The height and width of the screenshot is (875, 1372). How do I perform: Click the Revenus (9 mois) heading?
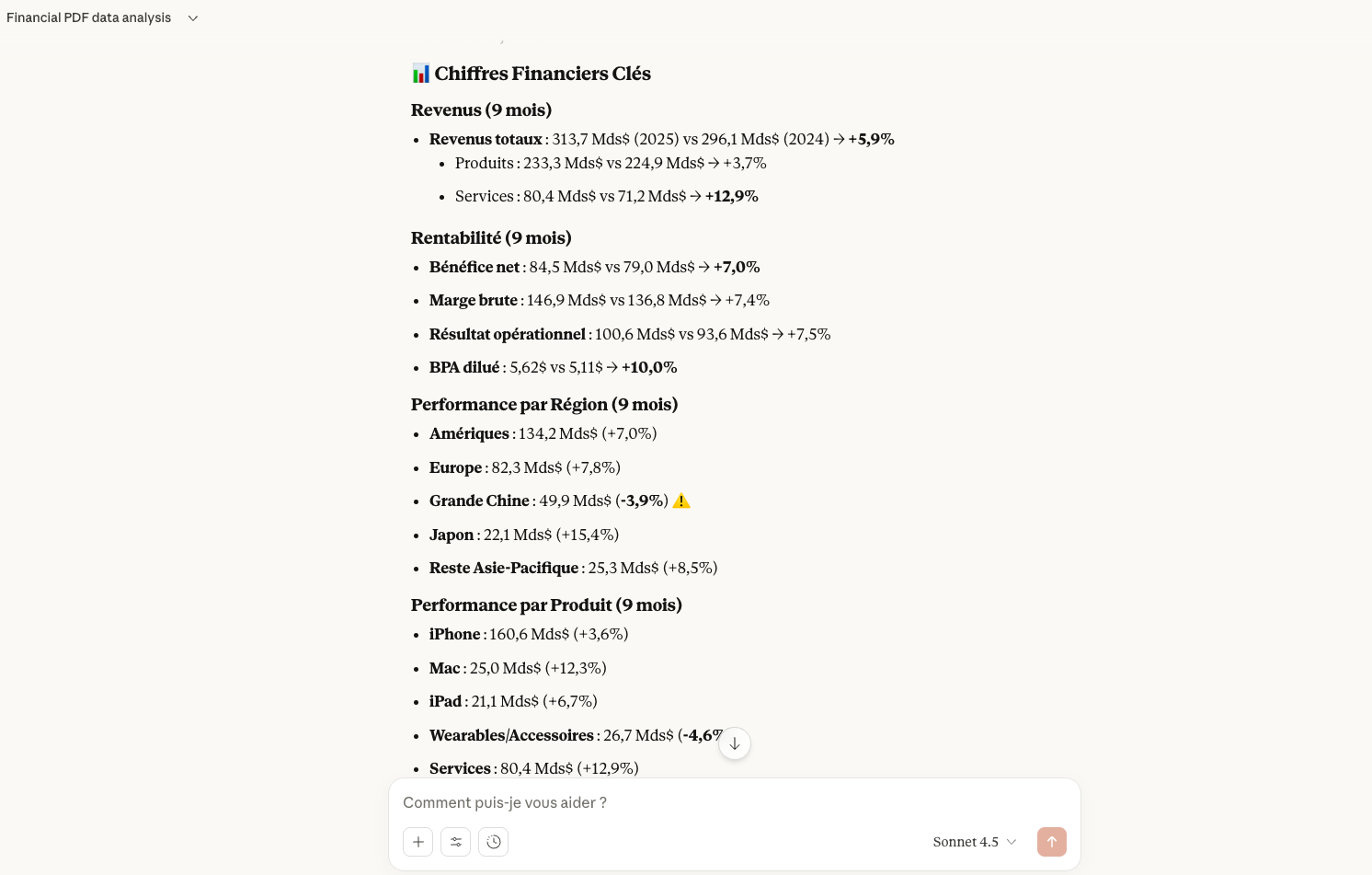coord(481,110)
